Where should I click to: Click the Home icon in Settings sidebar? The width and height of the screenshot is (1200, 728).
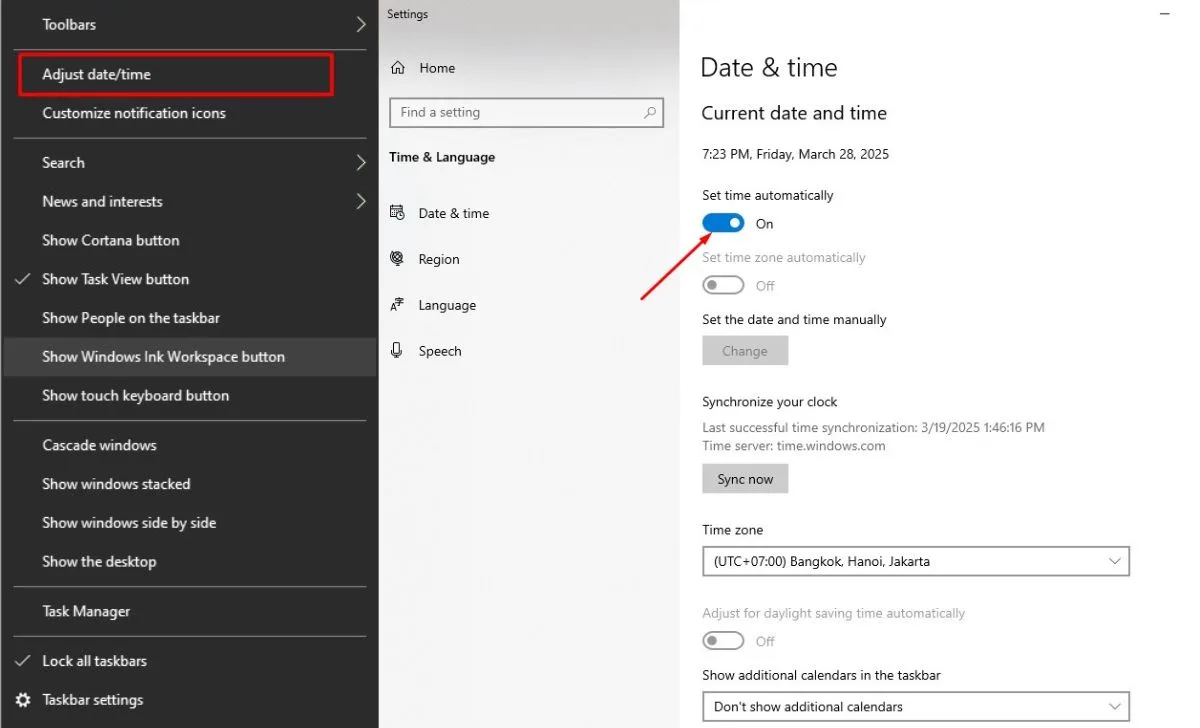coord(398,68)
